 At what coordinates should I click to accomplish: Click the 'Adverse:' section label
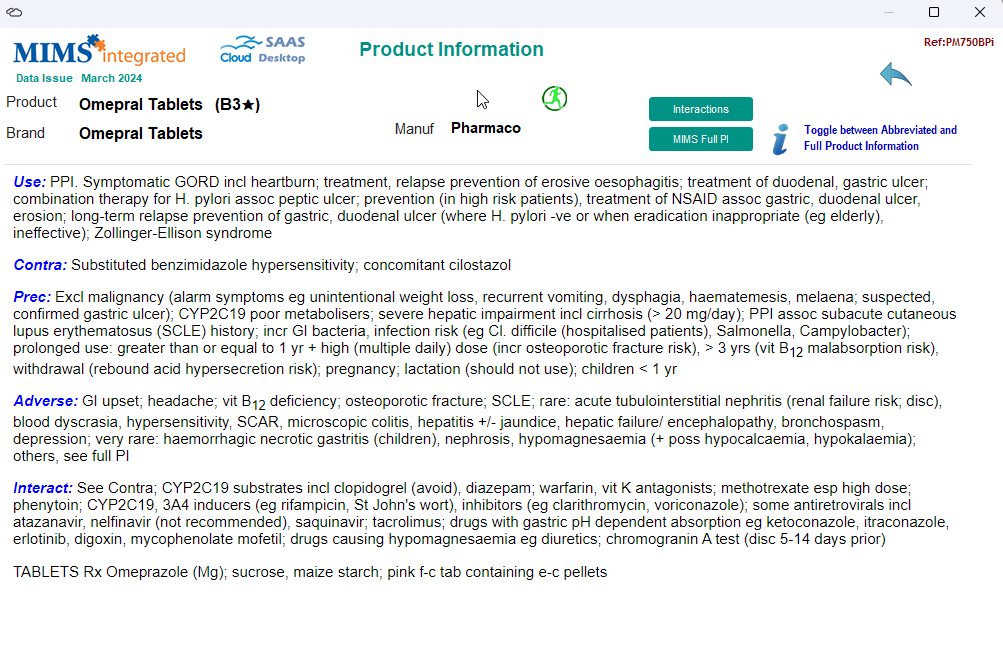point(45,401)
